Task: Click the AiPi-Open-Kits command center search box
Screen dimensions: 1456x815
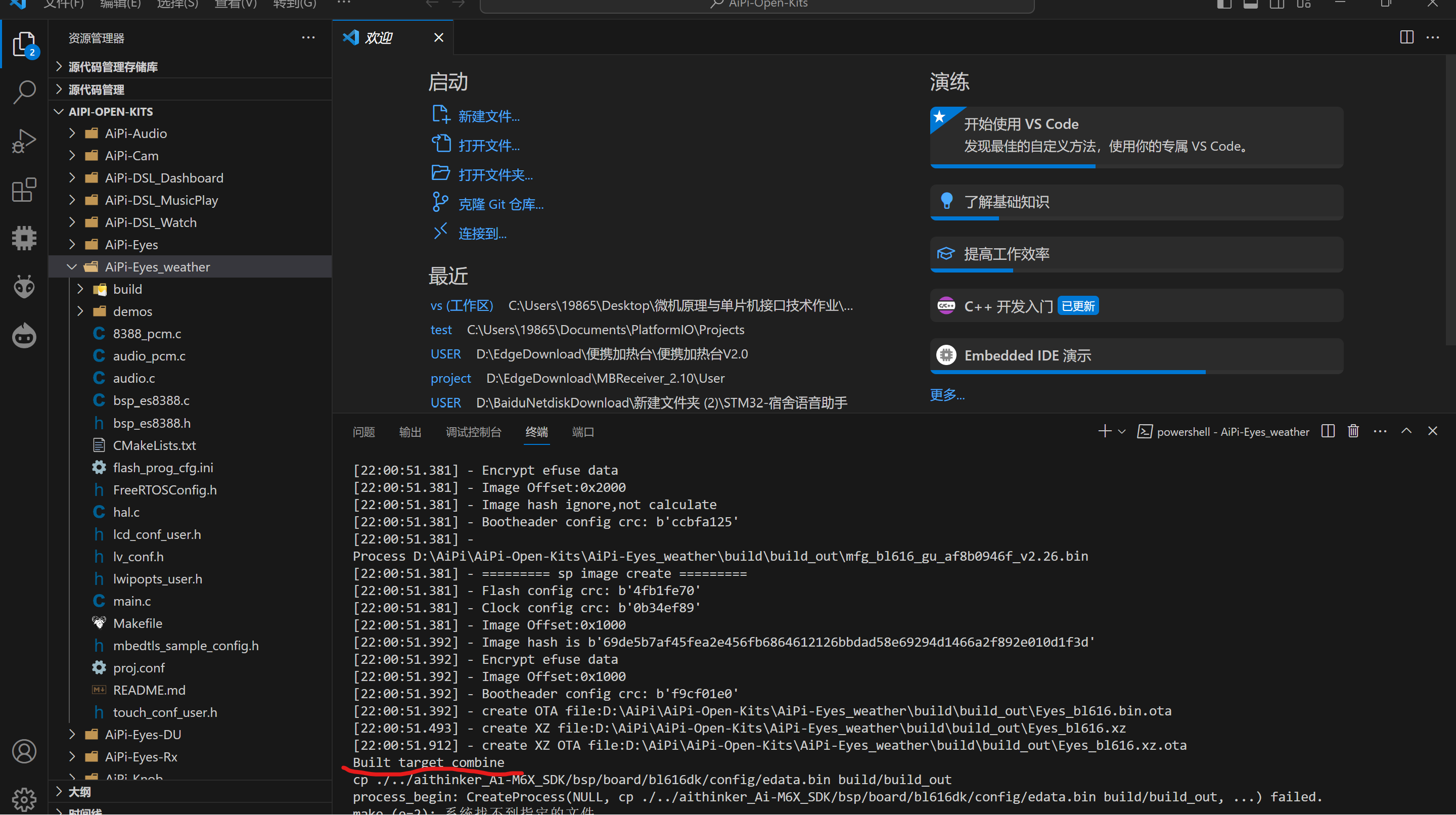Action: click(757, 5)
